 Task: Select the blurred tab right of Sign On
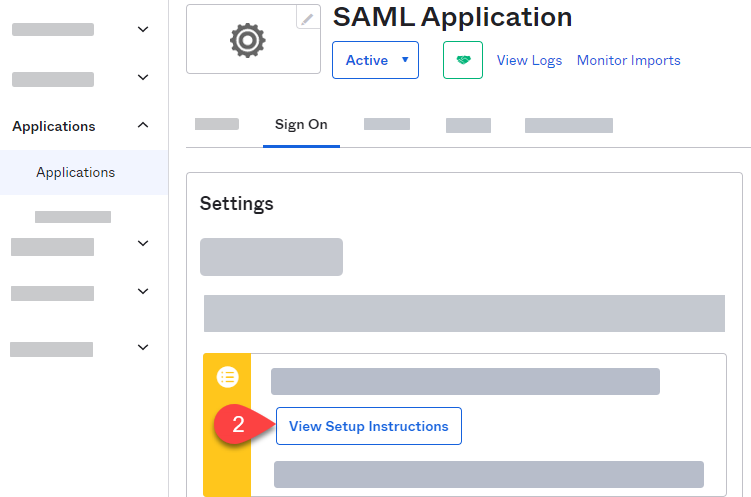tap(387, 124)
